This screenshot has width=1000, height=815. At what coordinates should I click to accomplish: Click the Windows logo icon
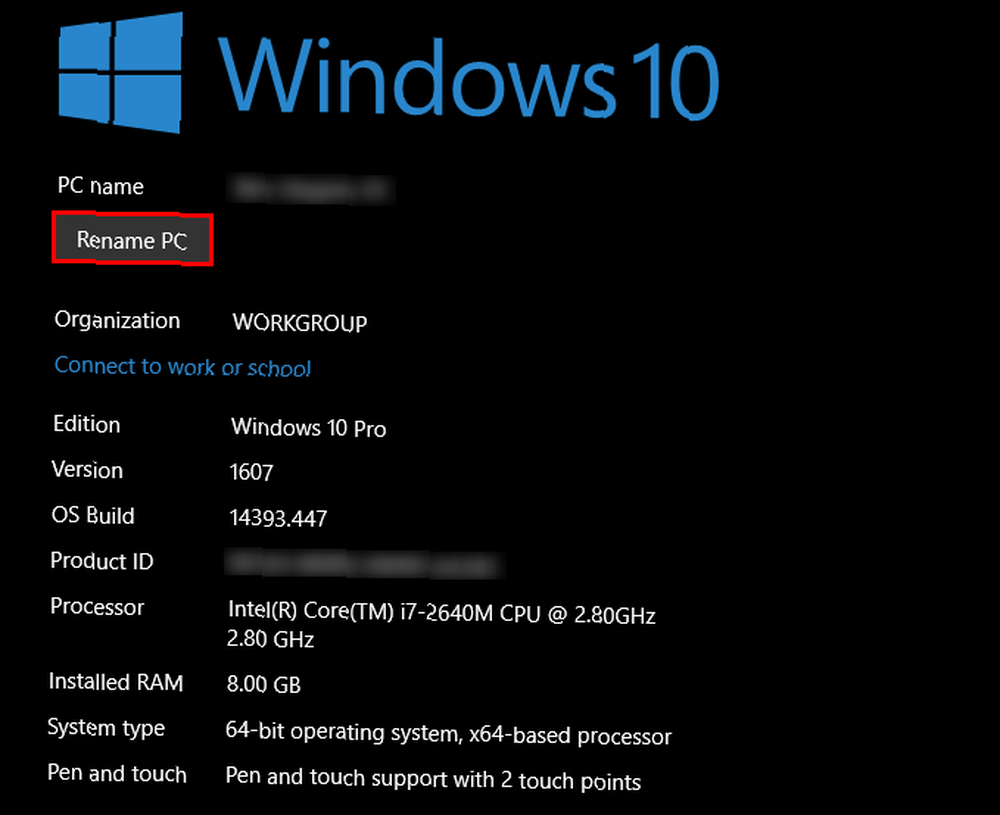pos(121,72)
